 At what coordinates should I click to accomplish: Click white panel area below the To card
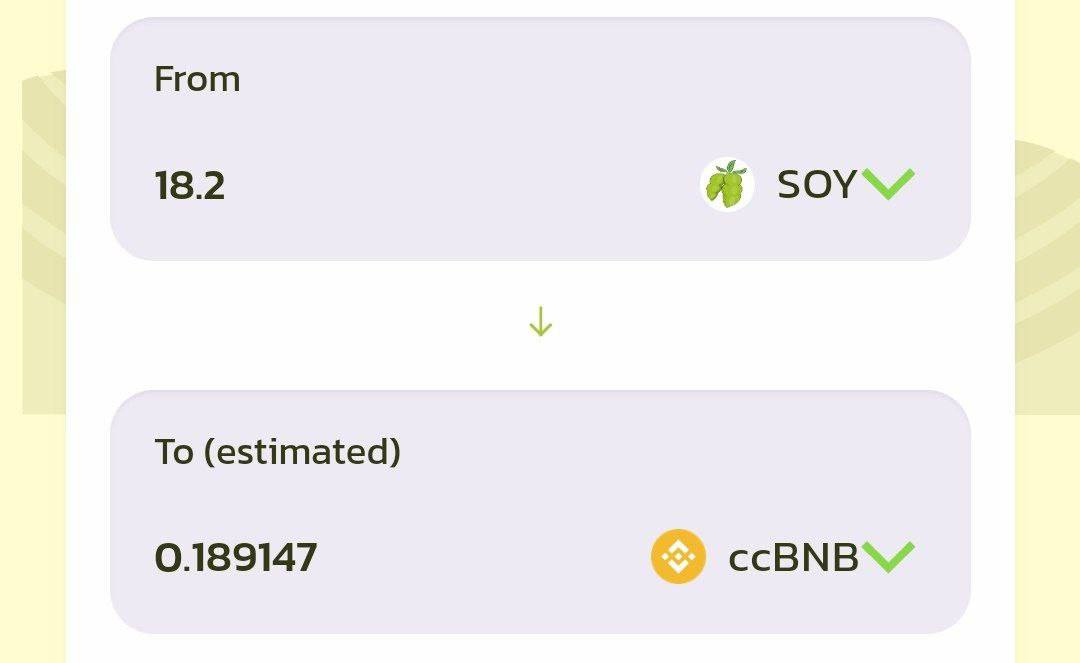coord(540,649)
